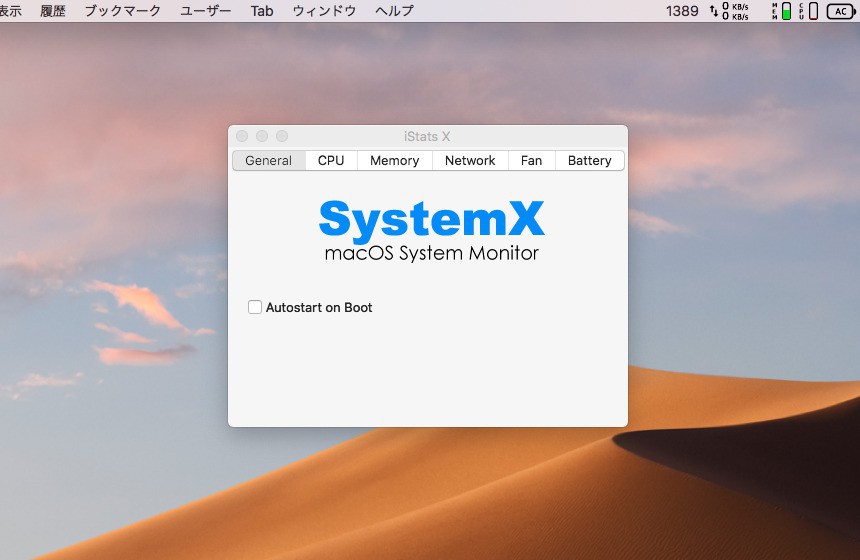The width and height of the screenshot is (860, 560).
Task: Click the 1389 fan speed readout
Action: [682, 11]
